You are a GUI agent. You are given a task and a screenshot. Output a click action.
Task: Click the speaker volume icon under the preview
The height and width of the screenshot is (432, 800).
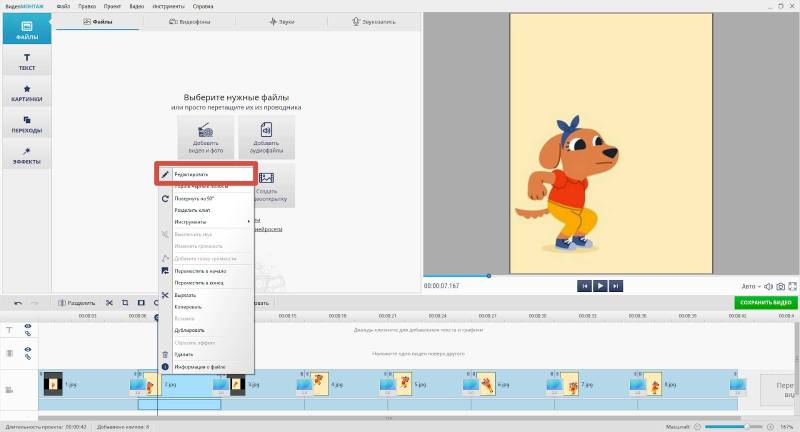(x=768, y=287)
